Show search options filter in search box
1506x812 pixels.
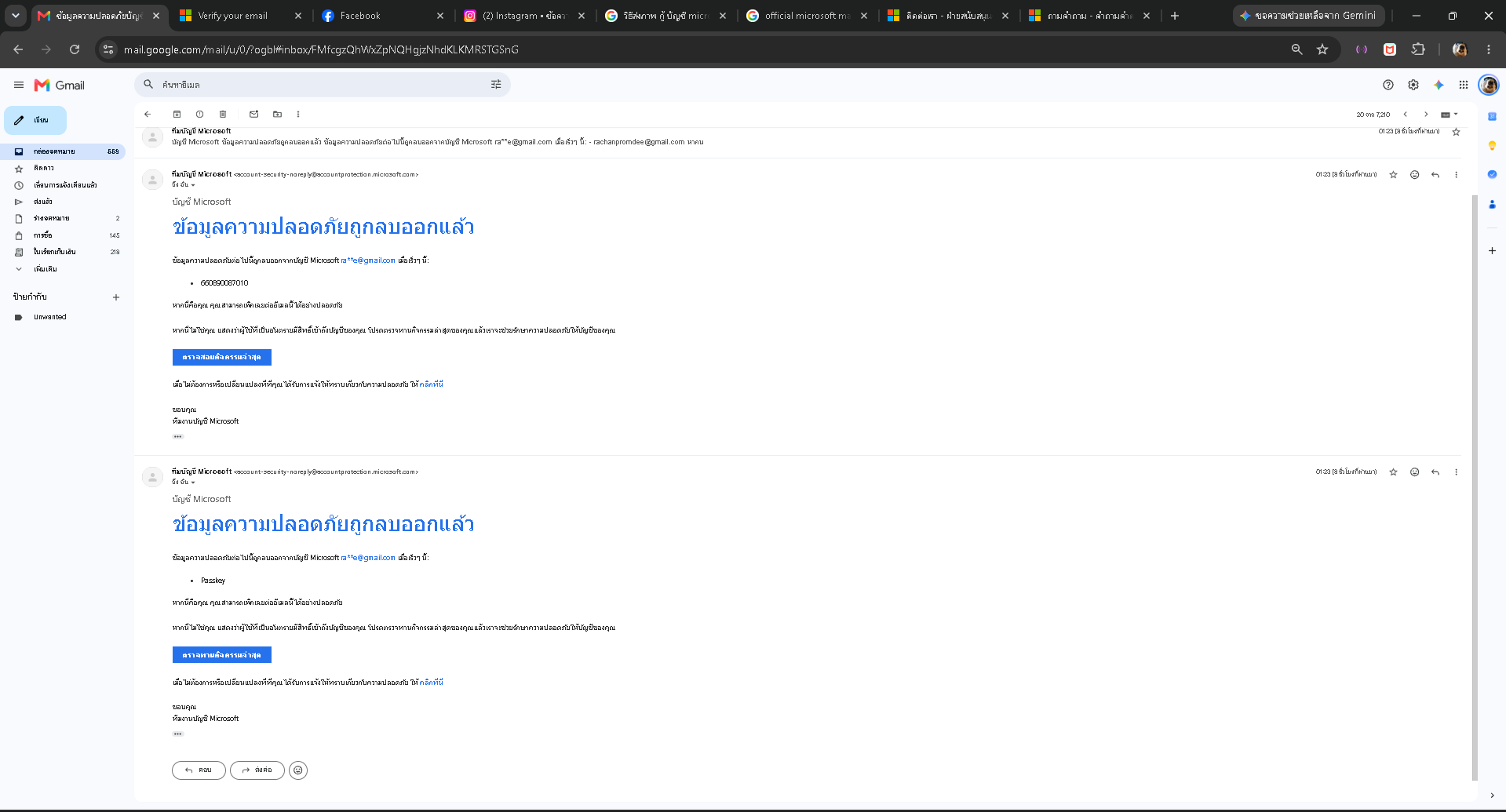pos(496,85)
